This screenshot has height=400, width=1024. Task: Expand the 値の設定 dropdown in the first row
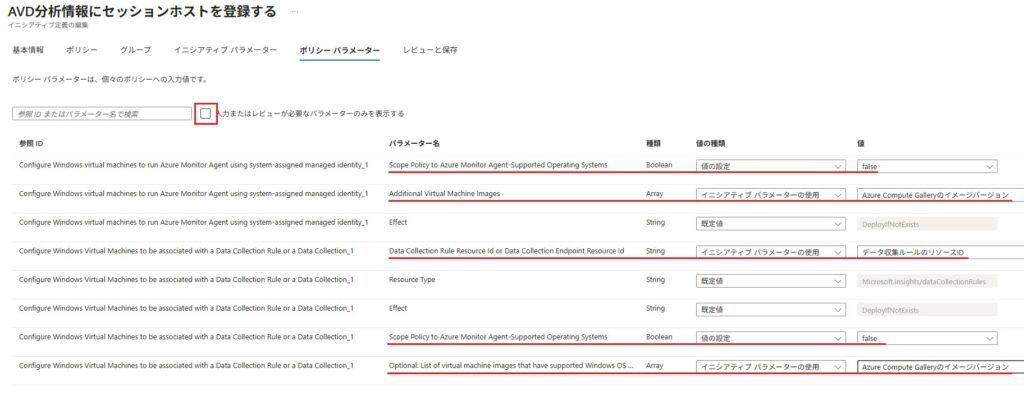770,166
